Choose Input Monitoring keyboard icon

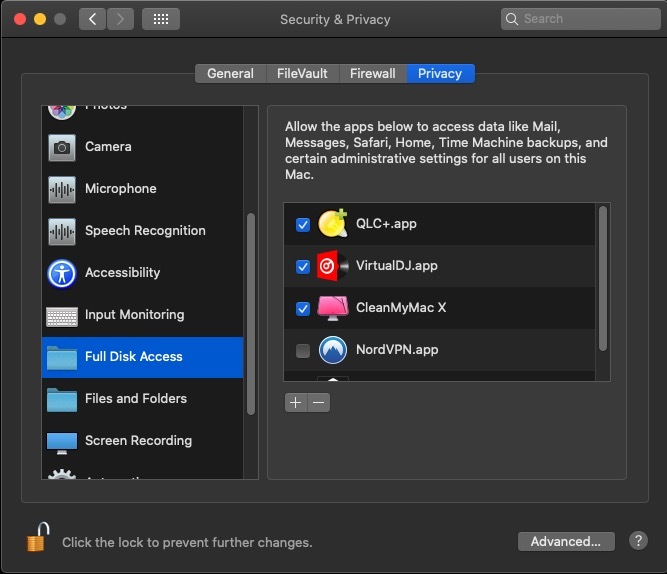coord(62,315)
